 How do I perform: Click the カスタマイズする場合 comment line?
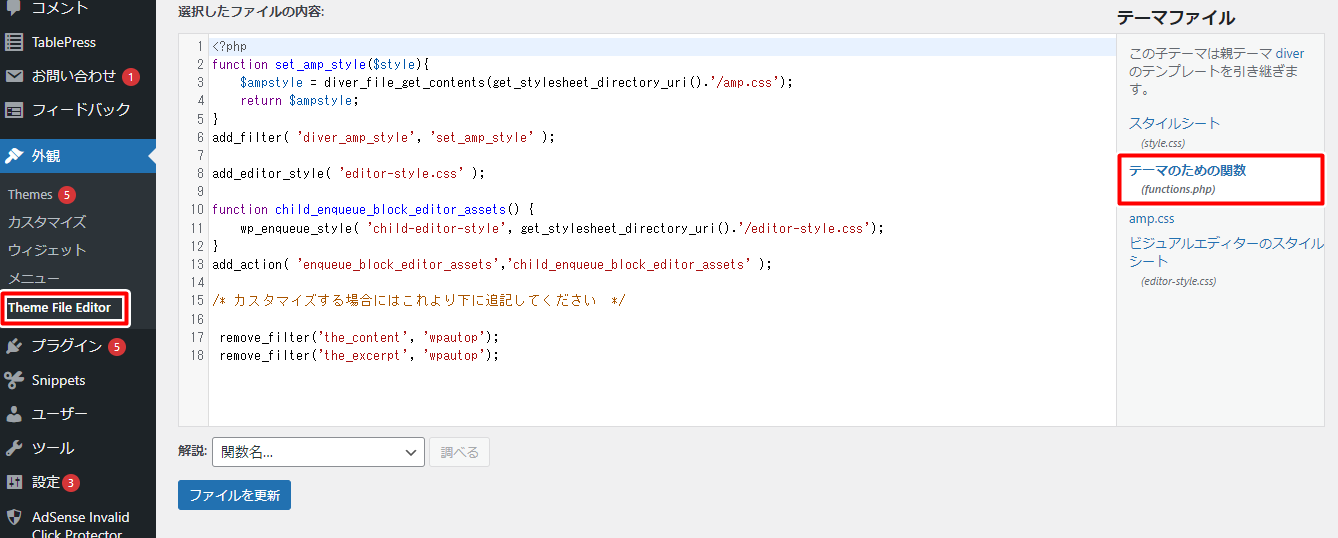click(x=419, y=300)
